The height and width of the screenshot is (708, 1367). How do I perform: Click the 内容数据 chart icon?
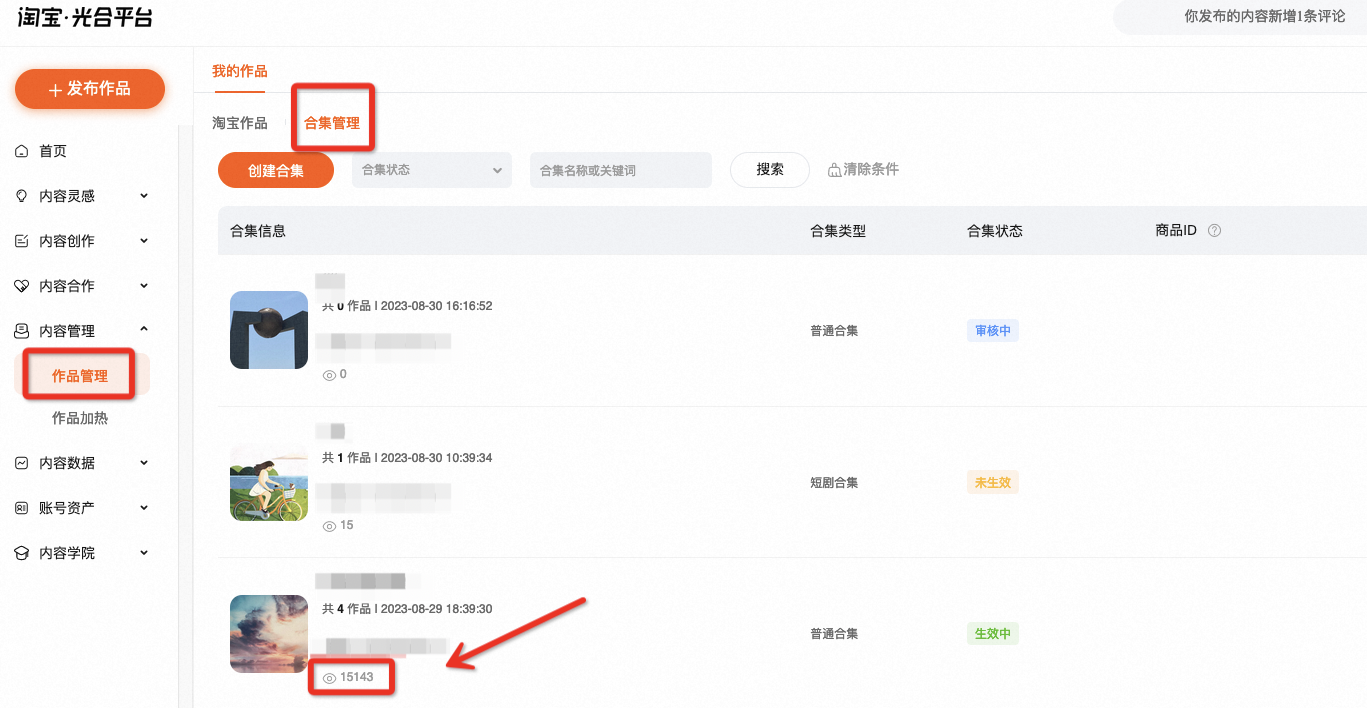coord(22,463)
